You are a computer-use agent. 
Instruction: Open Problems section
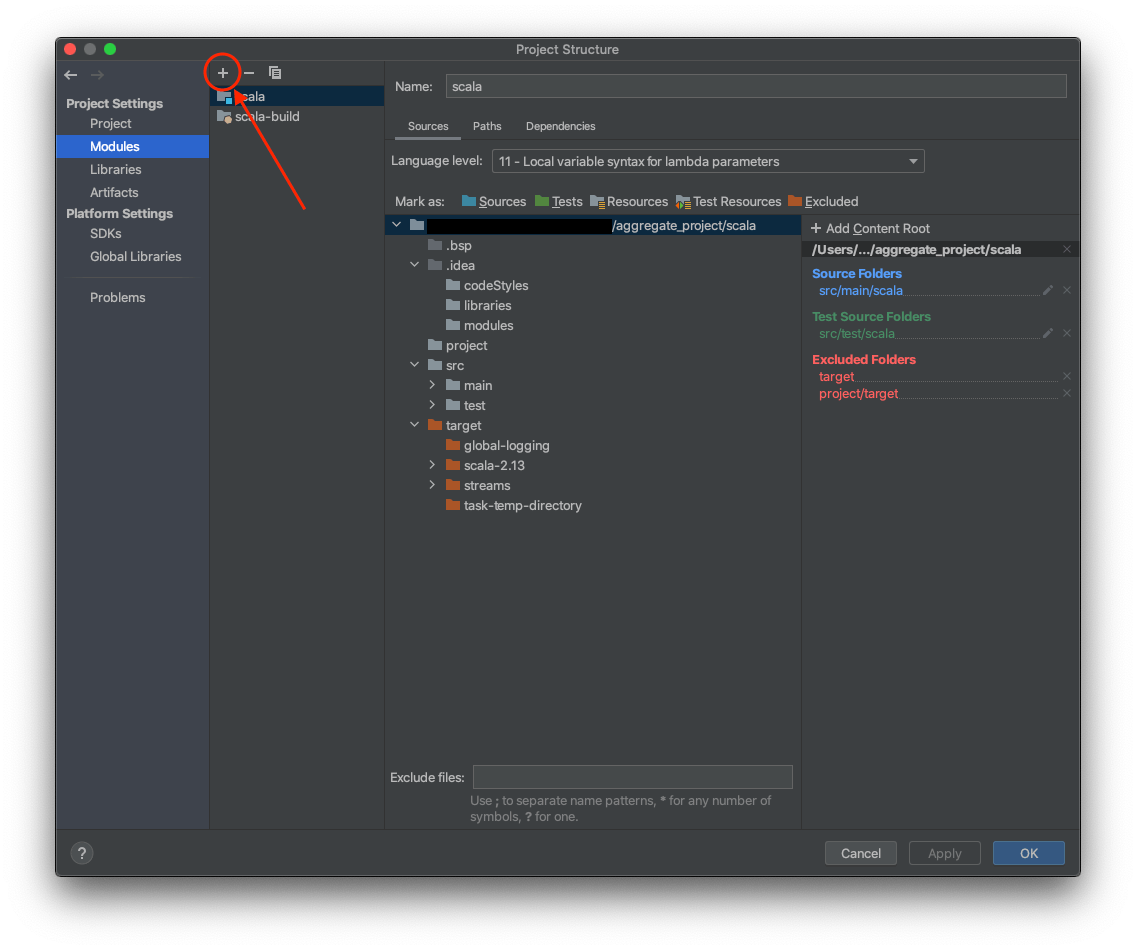pyautogui.click(x=117, y=298)
